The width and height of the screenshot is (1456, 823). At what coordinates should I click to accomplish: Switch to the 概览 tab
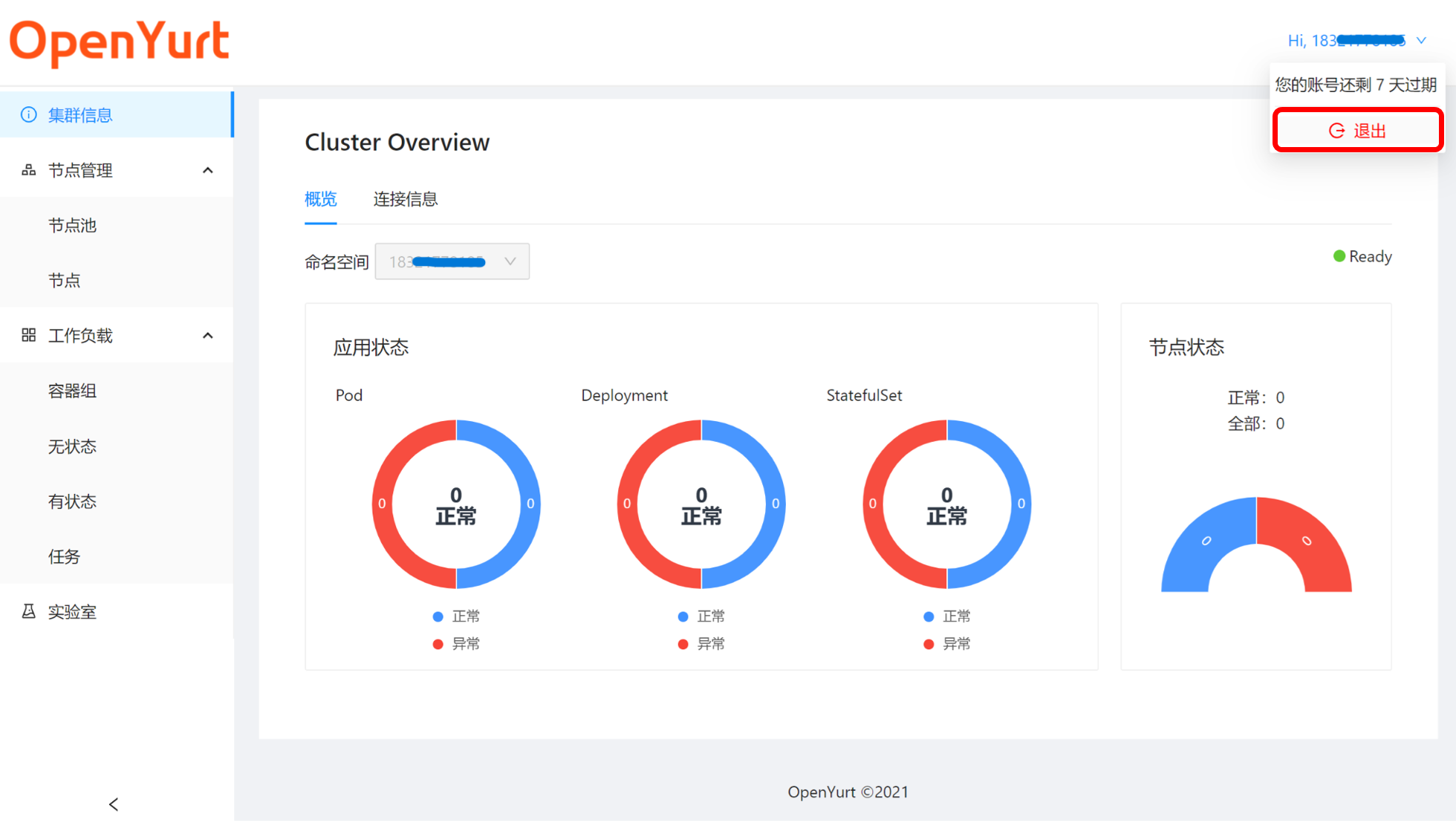[321, 199]
